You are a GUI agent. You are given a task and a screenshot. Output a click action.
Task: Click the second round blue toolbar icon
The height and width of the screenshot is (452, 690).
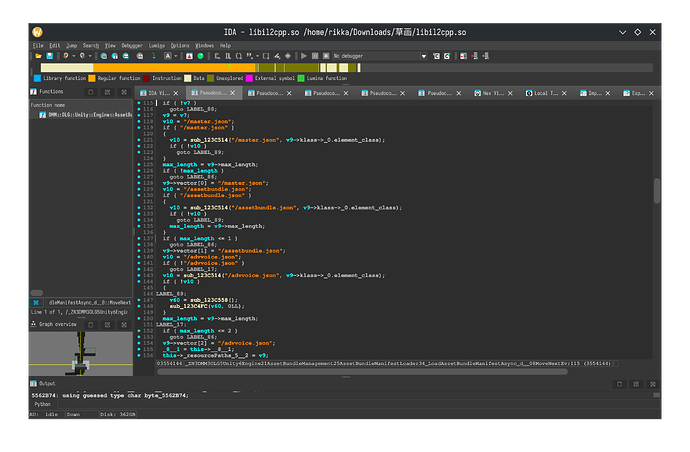[x=115, y=56]
